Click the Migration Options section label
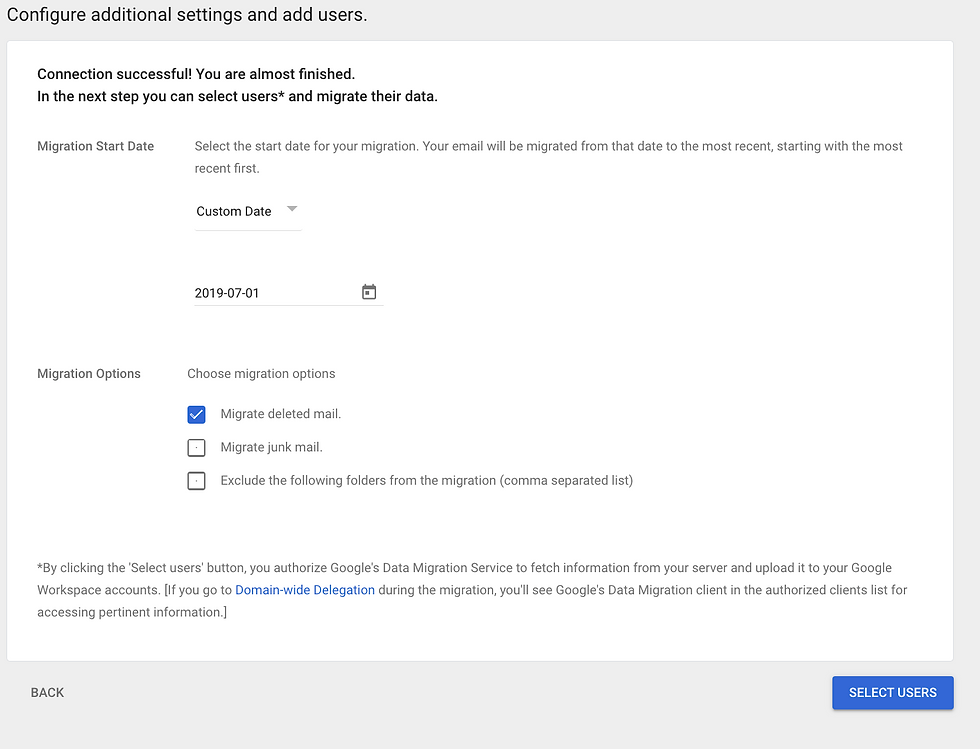 click(89, 373)
